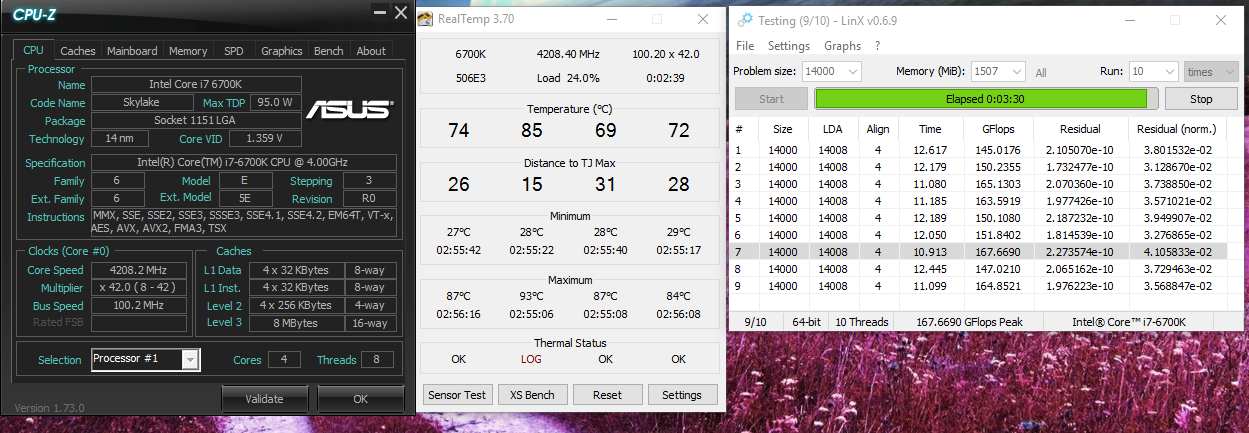Screen dimensions: 1249x433
Task: Switch to the Caches tab in CPU-Z
Action: 78,51
